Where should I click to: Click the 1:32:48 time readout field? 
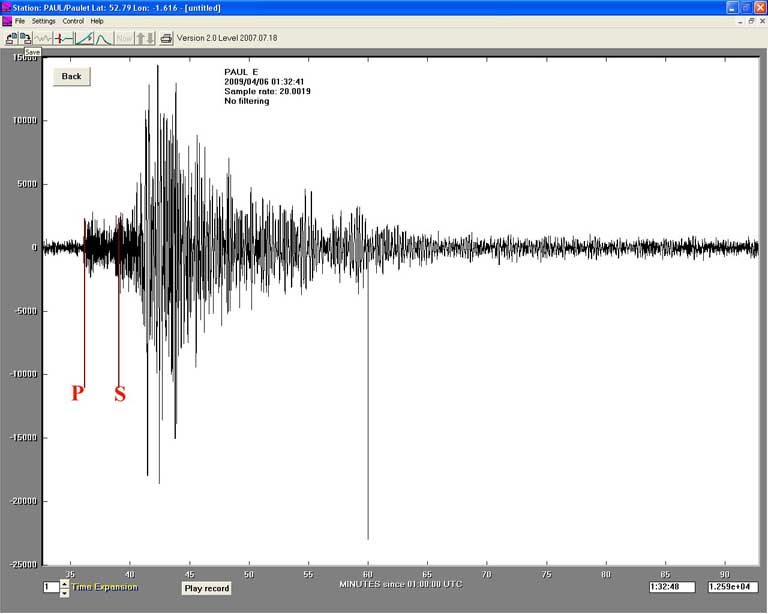click(x=672, y=587)
